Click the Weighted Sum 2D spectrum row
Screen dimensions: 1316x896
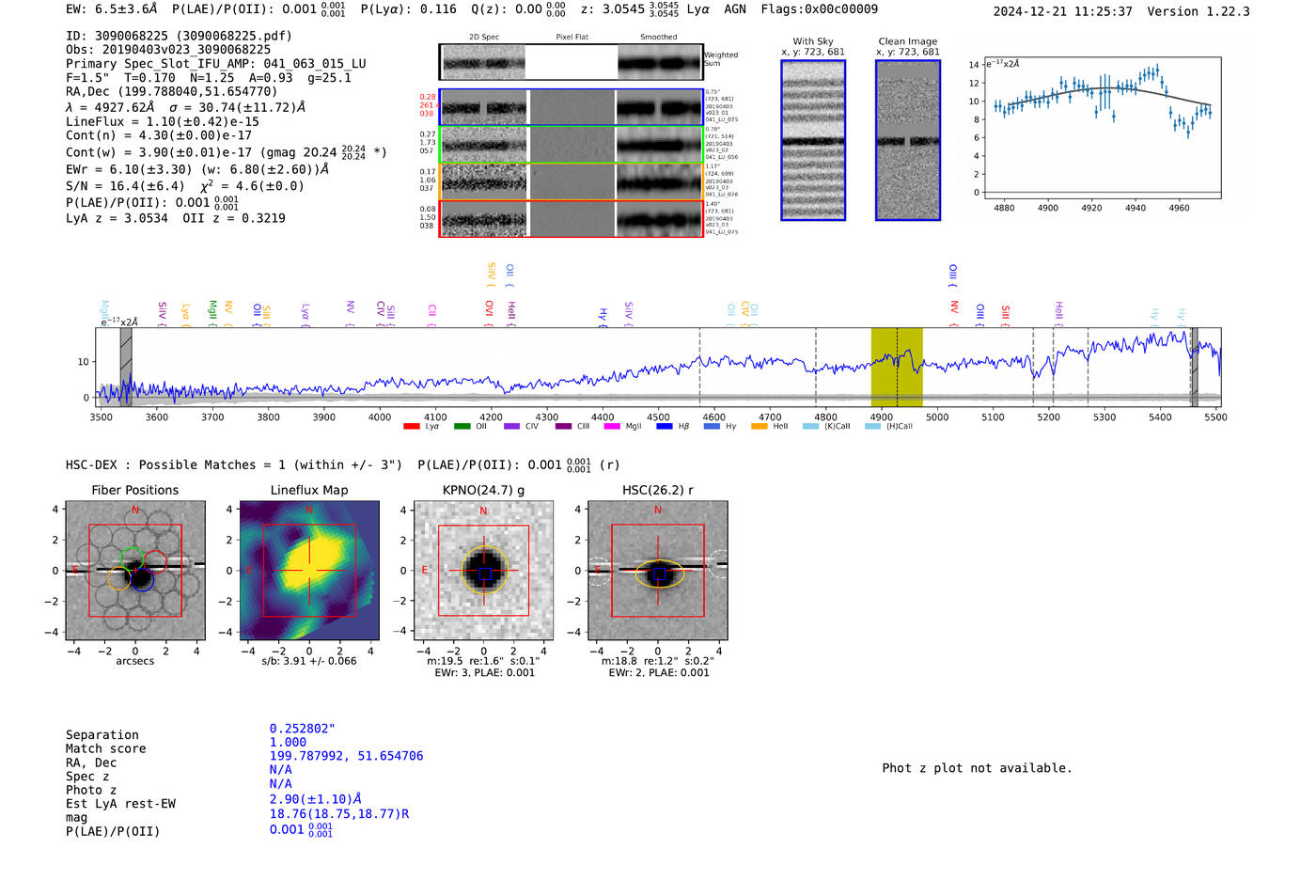click(x=572, y=62)
